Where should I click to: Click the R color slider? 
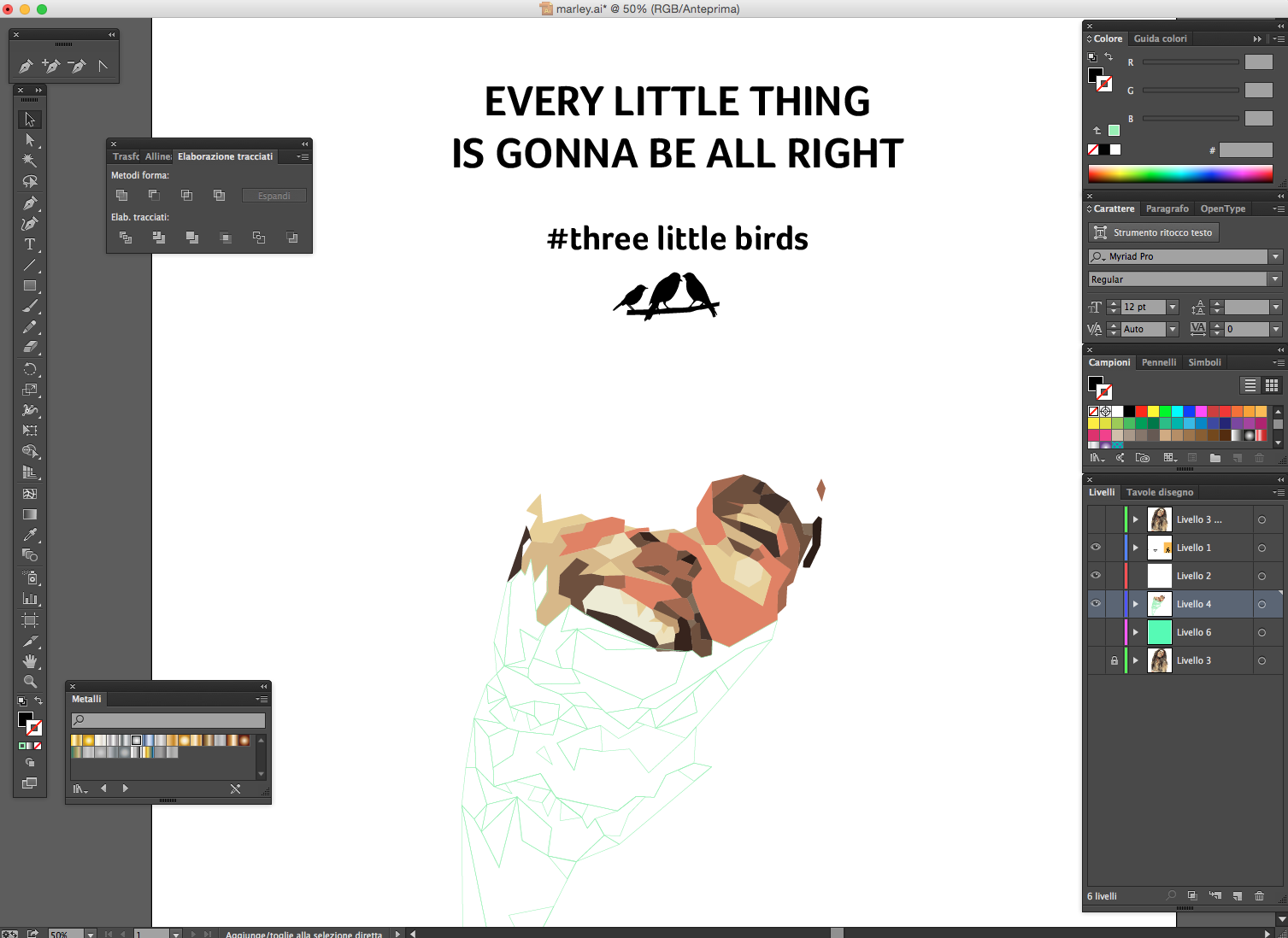point(1191,62)
